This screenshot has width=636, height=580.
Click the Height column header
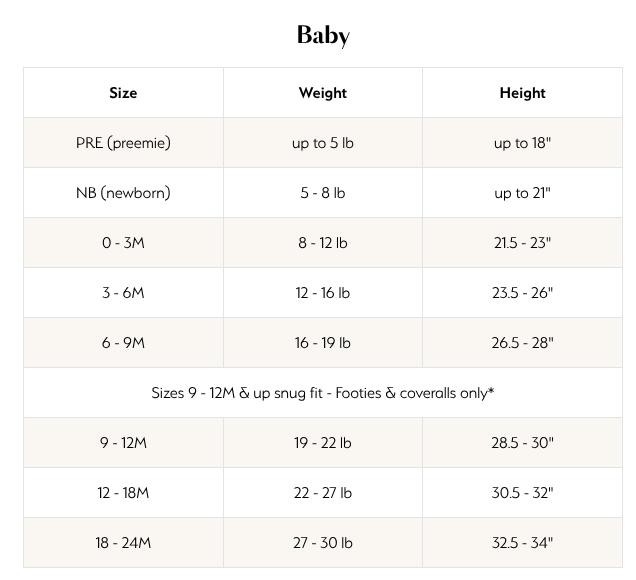[522, 93]
